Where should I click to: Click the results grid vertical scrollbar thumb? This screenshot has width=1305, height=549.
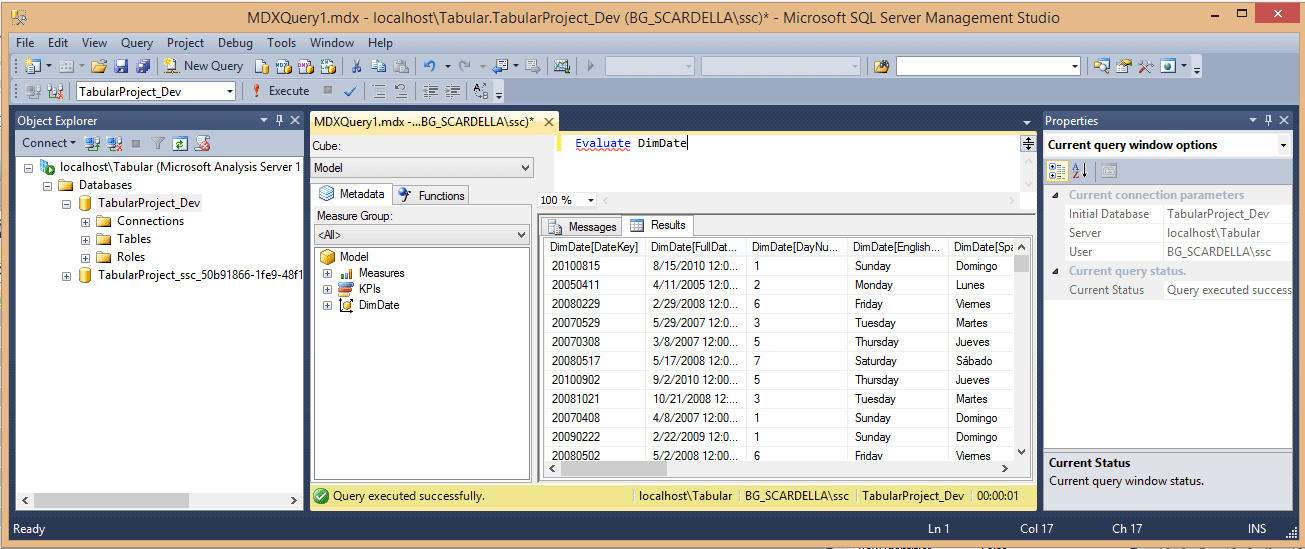(x=1021, y=264)
